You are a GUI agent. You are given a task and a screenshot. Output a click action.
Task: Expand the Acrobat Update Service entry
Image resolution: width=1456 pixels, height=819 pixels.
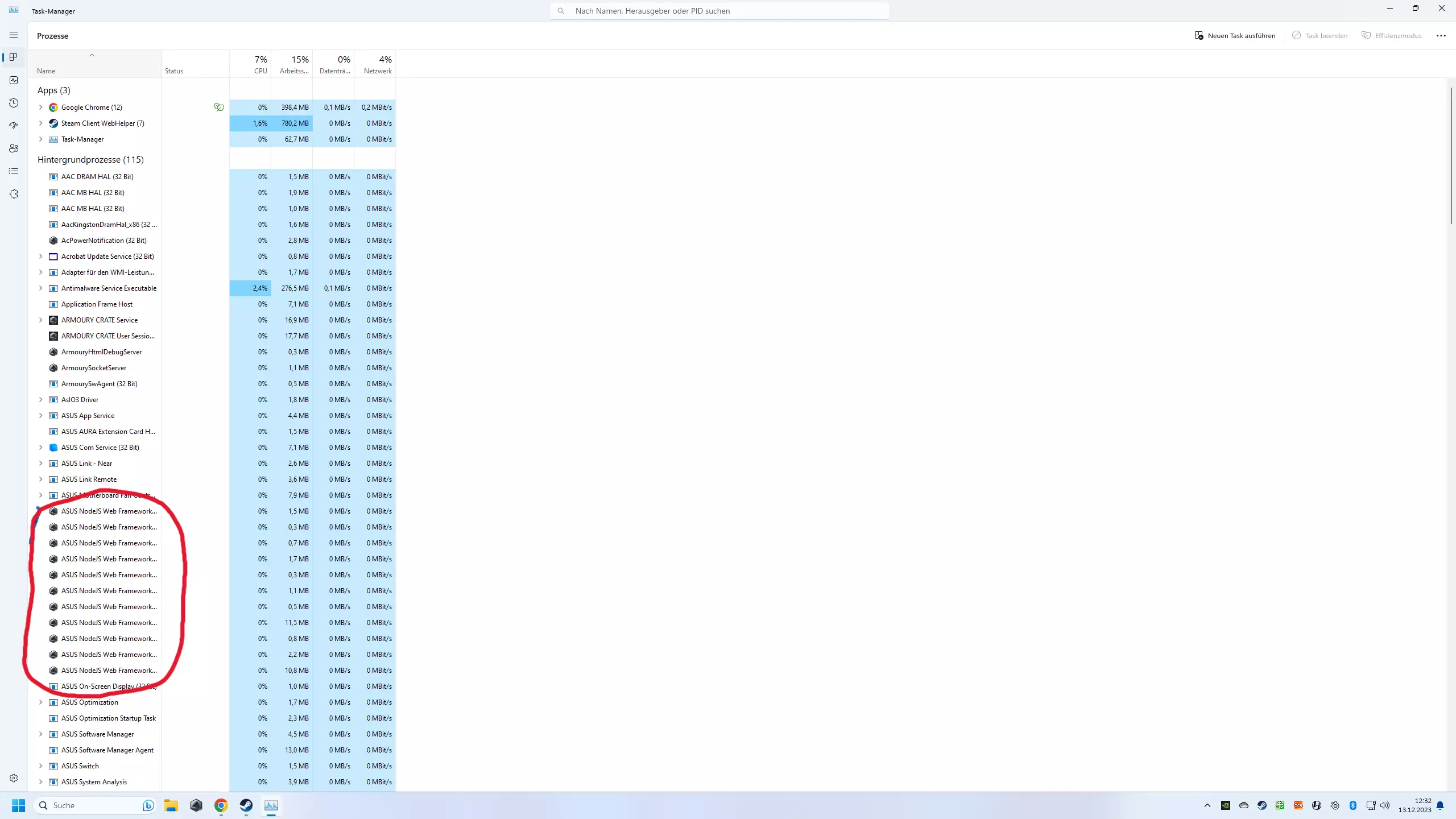pyautogui.click(x=40, y=257)
